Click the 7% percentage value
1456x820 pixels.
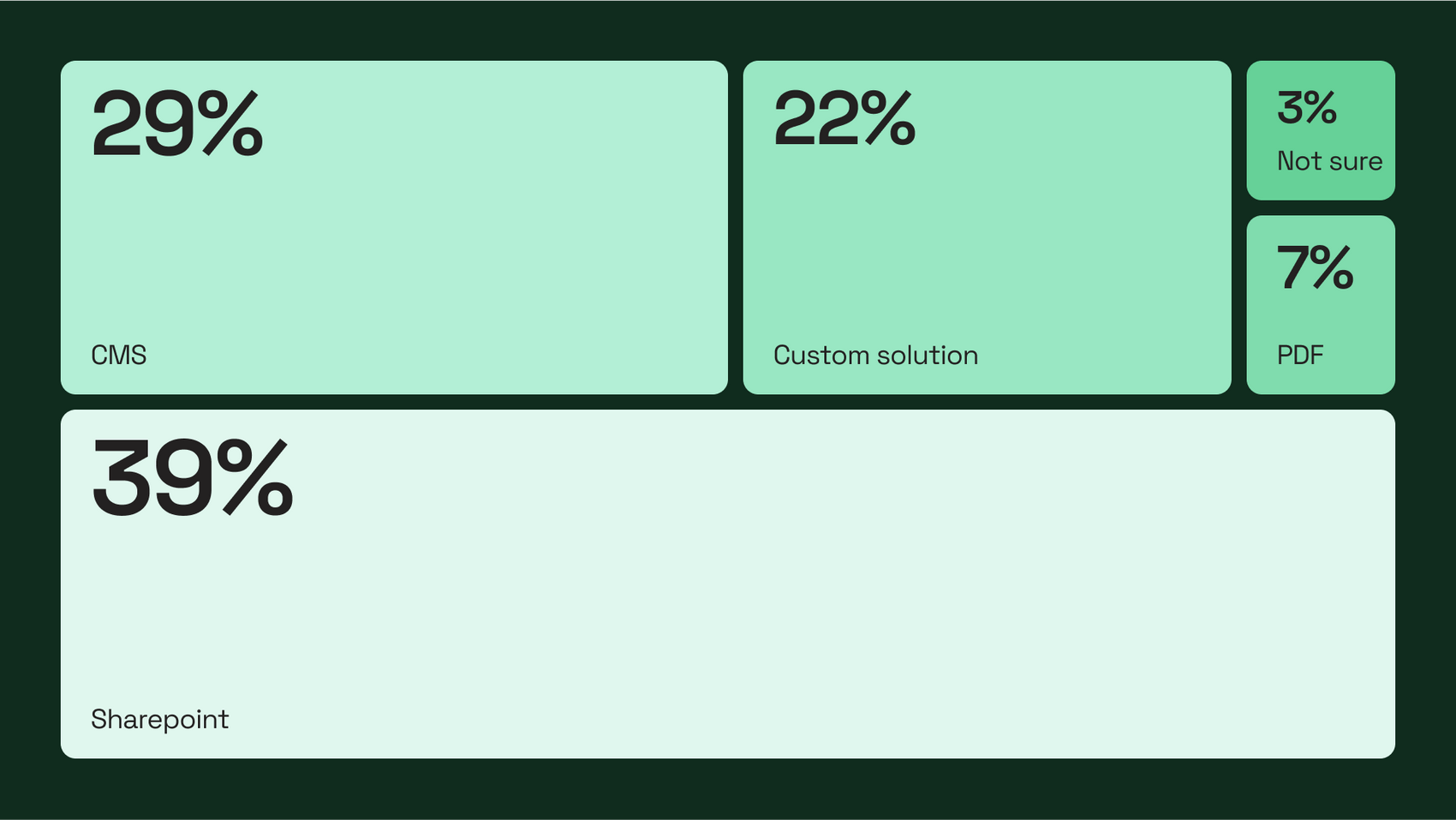1316,266
